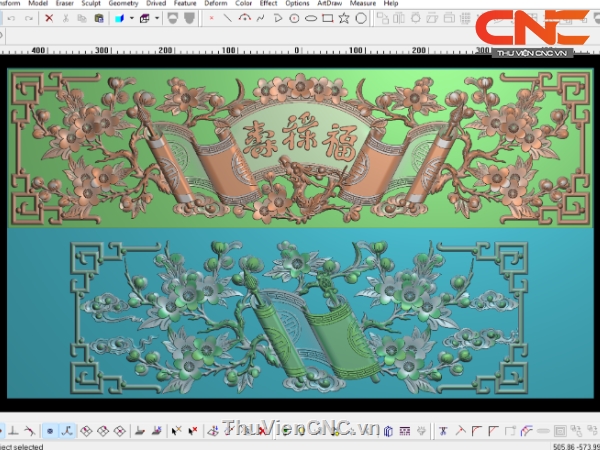The image size is (600, 450).
Task: Open the blue cube view dropdown arrow
Action: [131, 18]
